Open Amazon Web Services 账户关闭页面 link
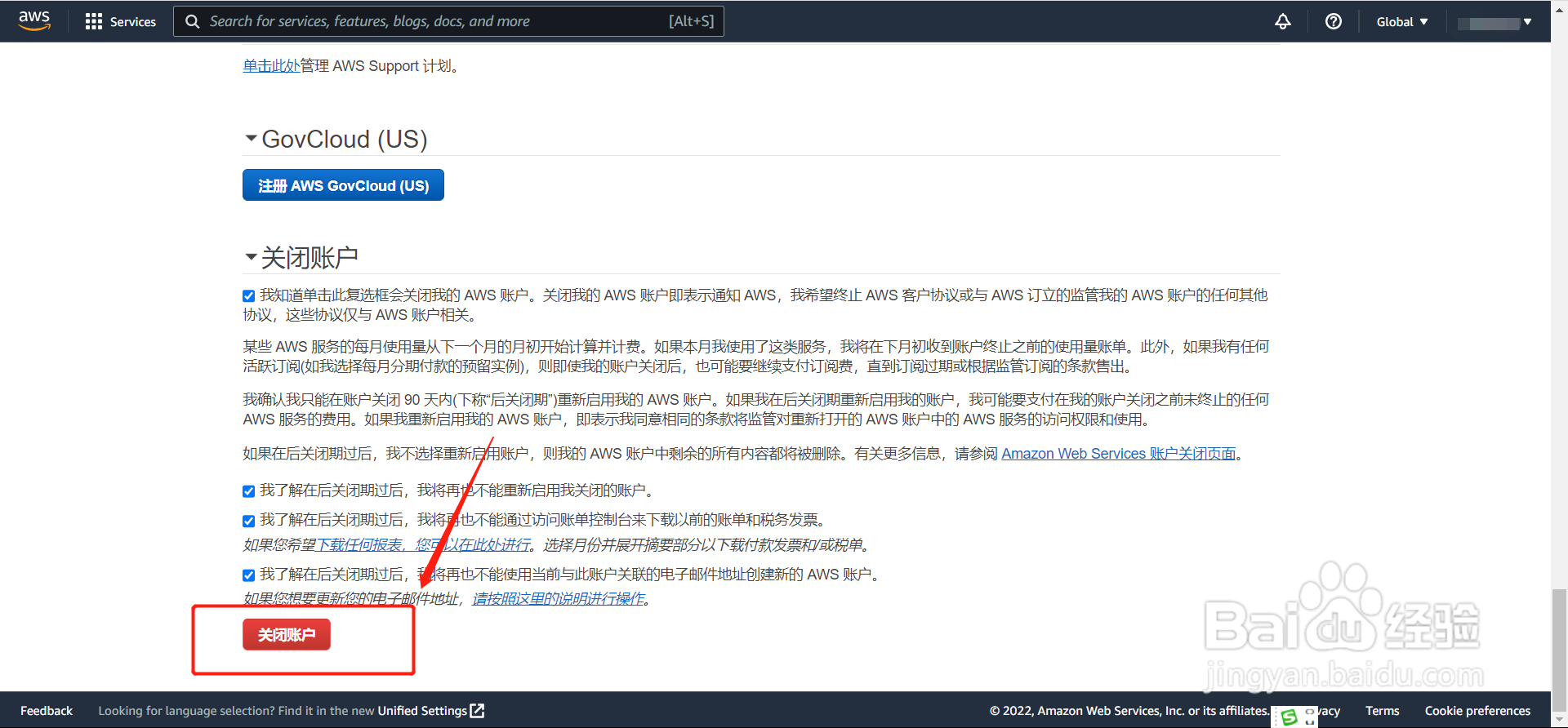 (1118, 454)
